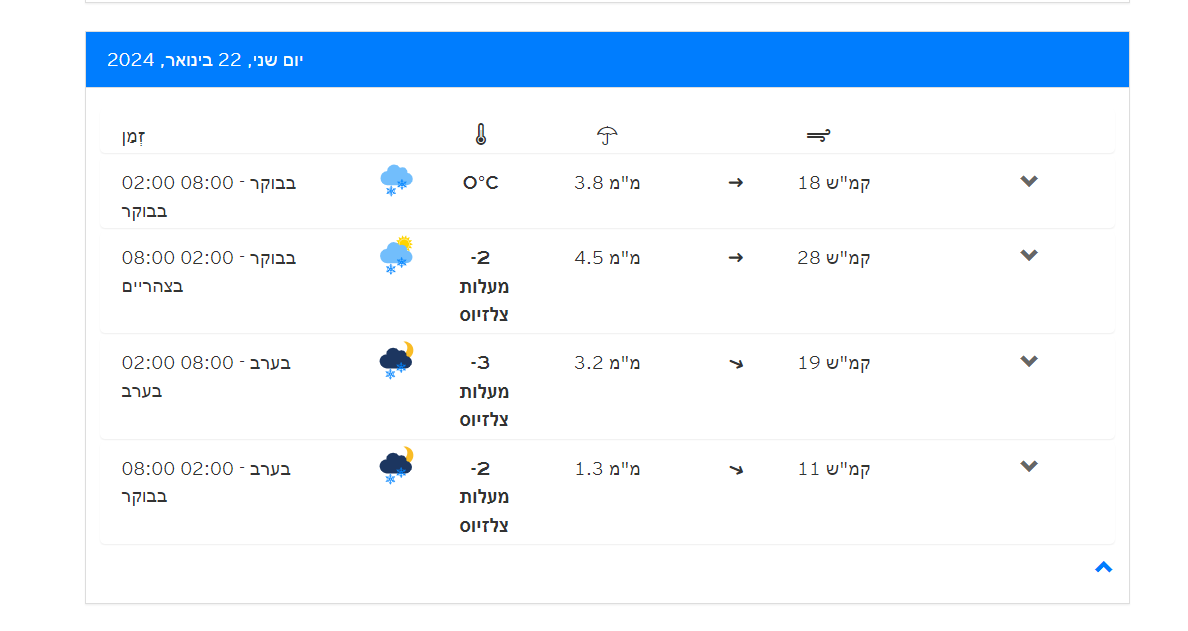Open details chevron for 11 km/h row
The image size is (1188, 631).
coord(1029,466)
